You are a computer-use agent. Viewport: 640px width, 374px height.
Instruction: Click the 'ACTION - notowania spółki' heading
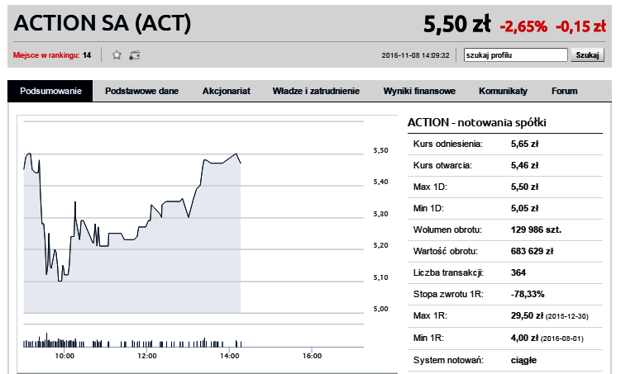[x=477, y=122]
